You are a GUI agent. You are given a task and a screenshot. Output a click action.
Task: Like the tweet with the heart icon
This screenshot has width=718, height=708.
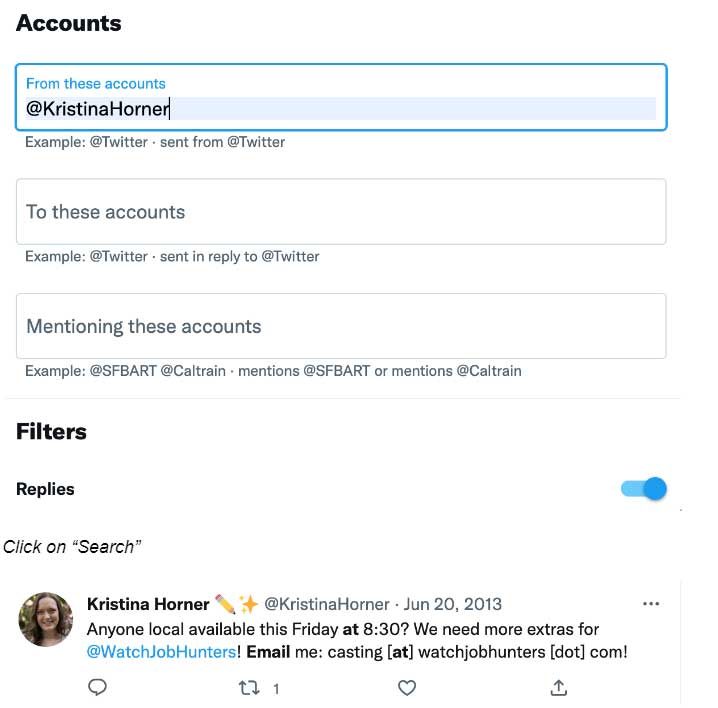(406, 687)
